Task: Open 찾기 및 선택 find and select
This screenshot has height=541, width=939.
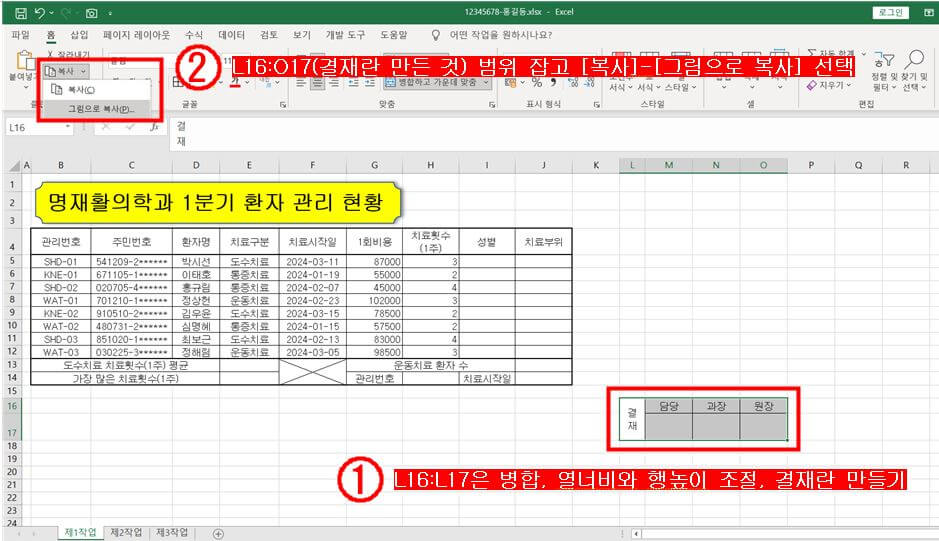Action: (914, 71)
